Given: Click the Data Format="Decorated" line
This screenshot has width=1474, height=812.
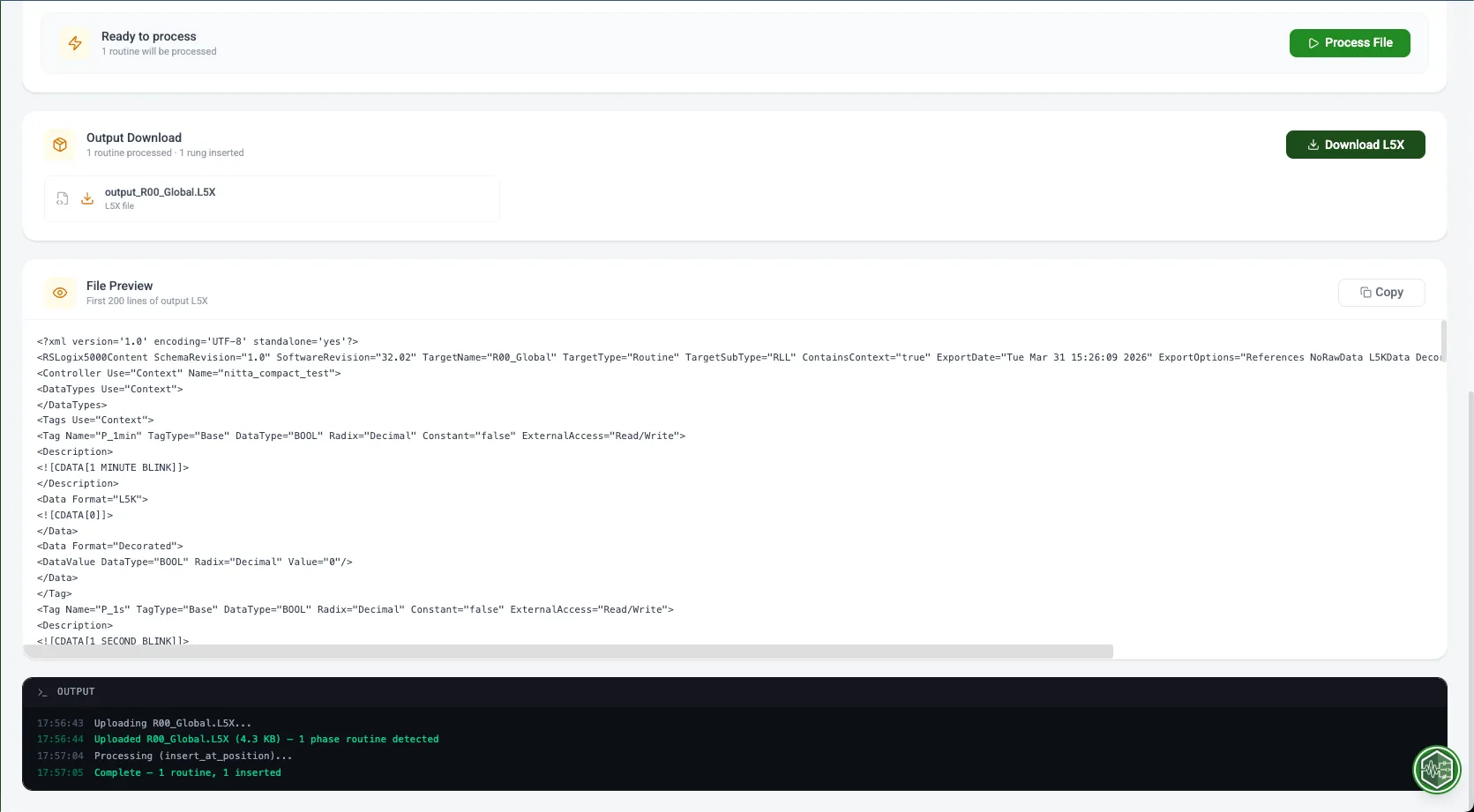Looking at the screenshot, I should [x=110, y=546].
